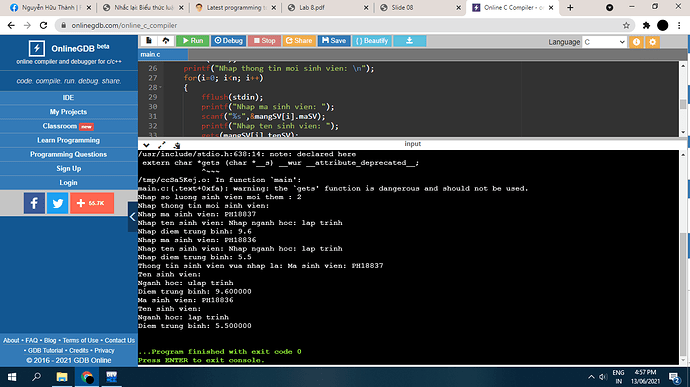Screen dimensions: 690x387
Task: Open Windows taskbar search
Action: coord(37,377)
